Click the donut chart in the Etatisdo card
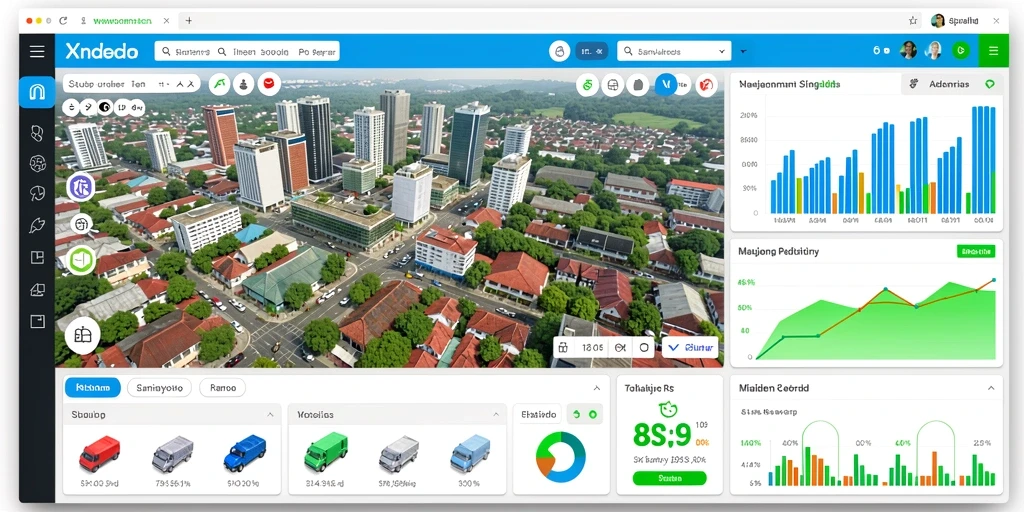 [x=560, y=456]
